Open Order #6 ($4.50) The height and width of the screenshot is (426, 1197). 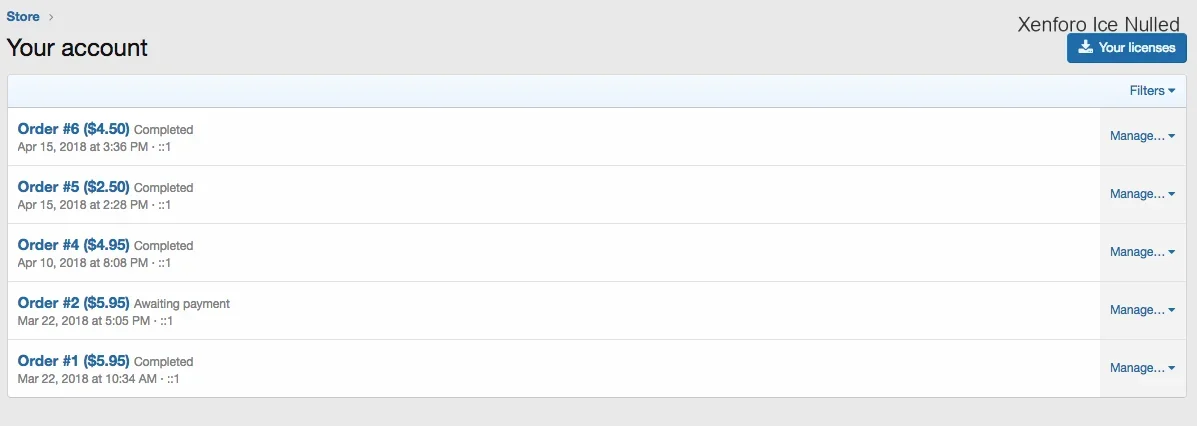(x=73, y=129)
